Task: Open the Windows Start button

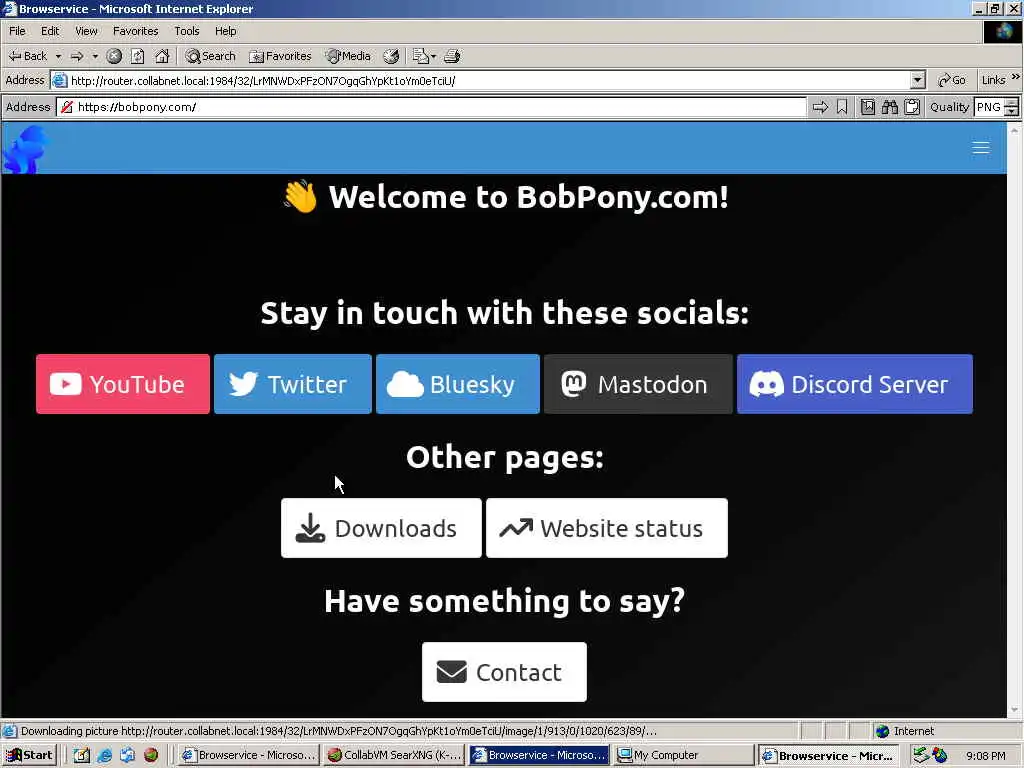Action: pos(29,755)
